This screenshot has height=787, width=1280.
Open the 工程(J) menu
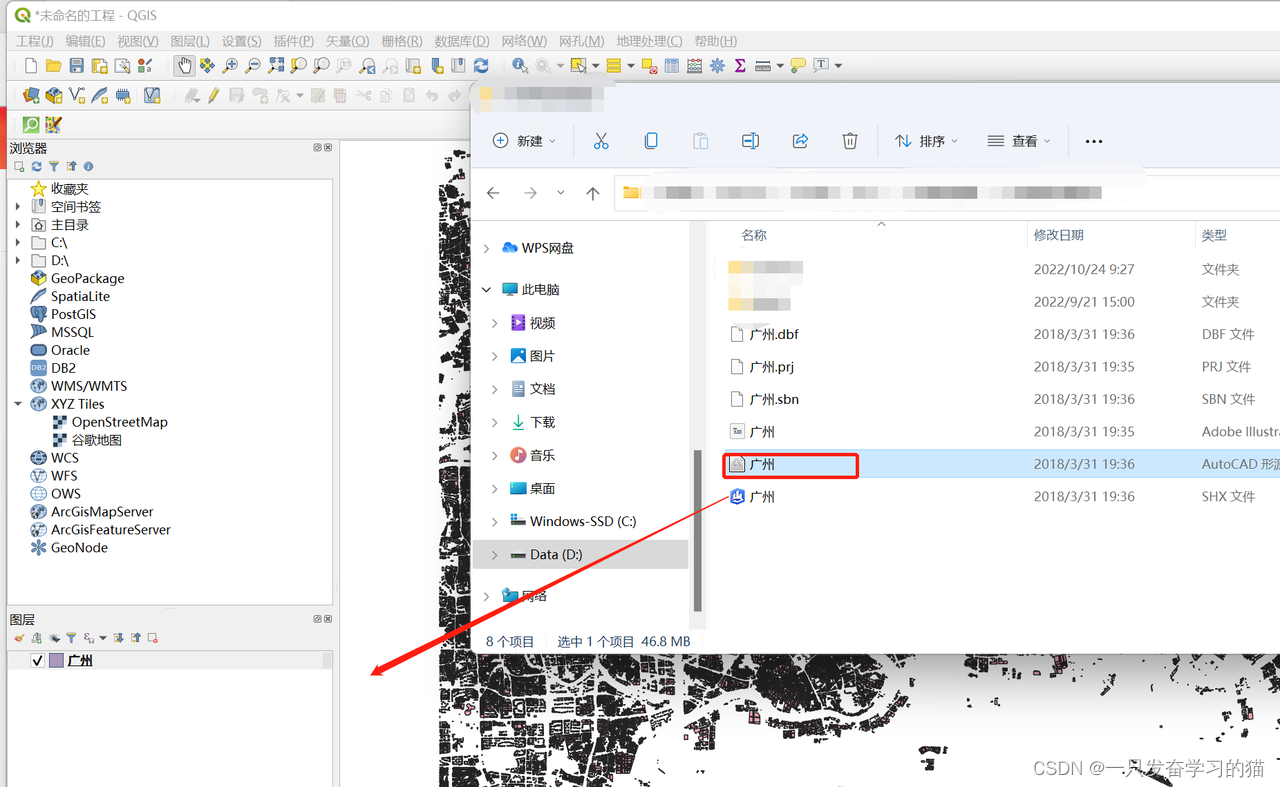tap(35, 41)
